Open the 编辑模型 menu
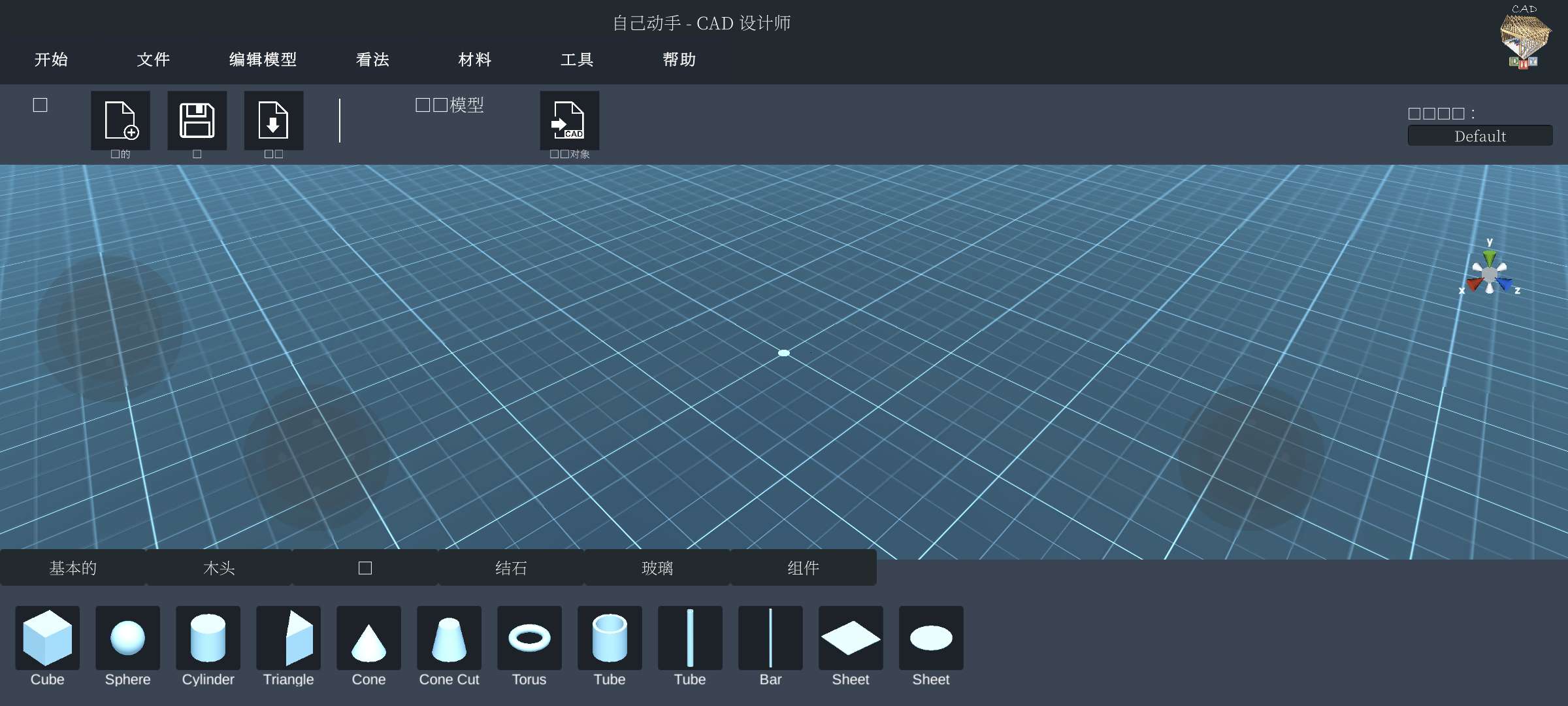This screenshot has height=706, width=1568. pos(262,58)
